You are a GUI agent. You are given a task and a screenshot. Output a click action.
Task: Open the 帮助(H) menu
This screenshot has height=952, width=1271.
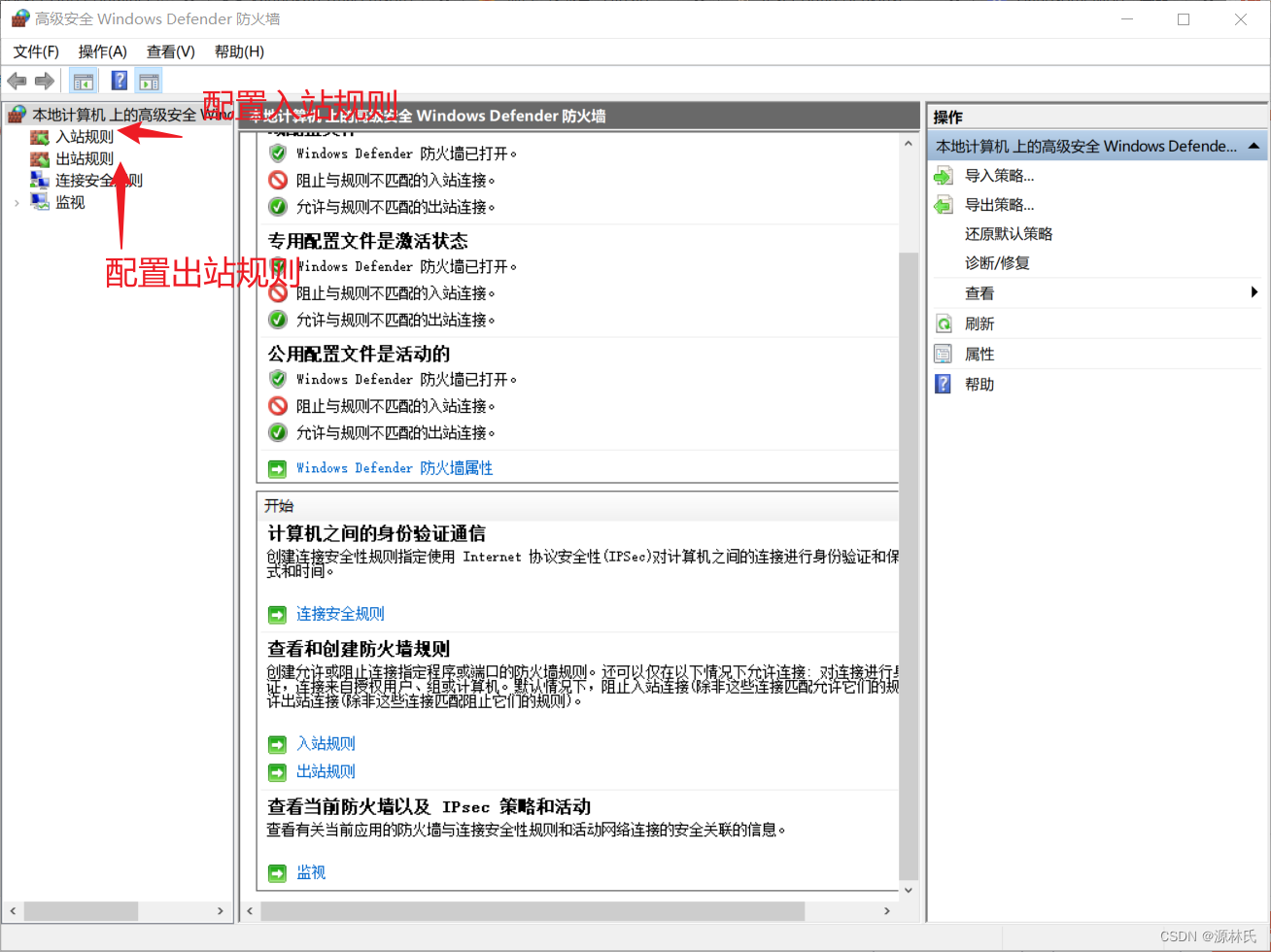click(x=239, y=51)
